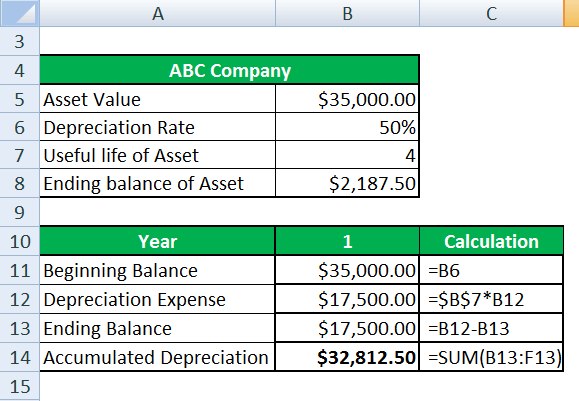
Task: Click the Select All corner triangle
Action: (19, 13)
